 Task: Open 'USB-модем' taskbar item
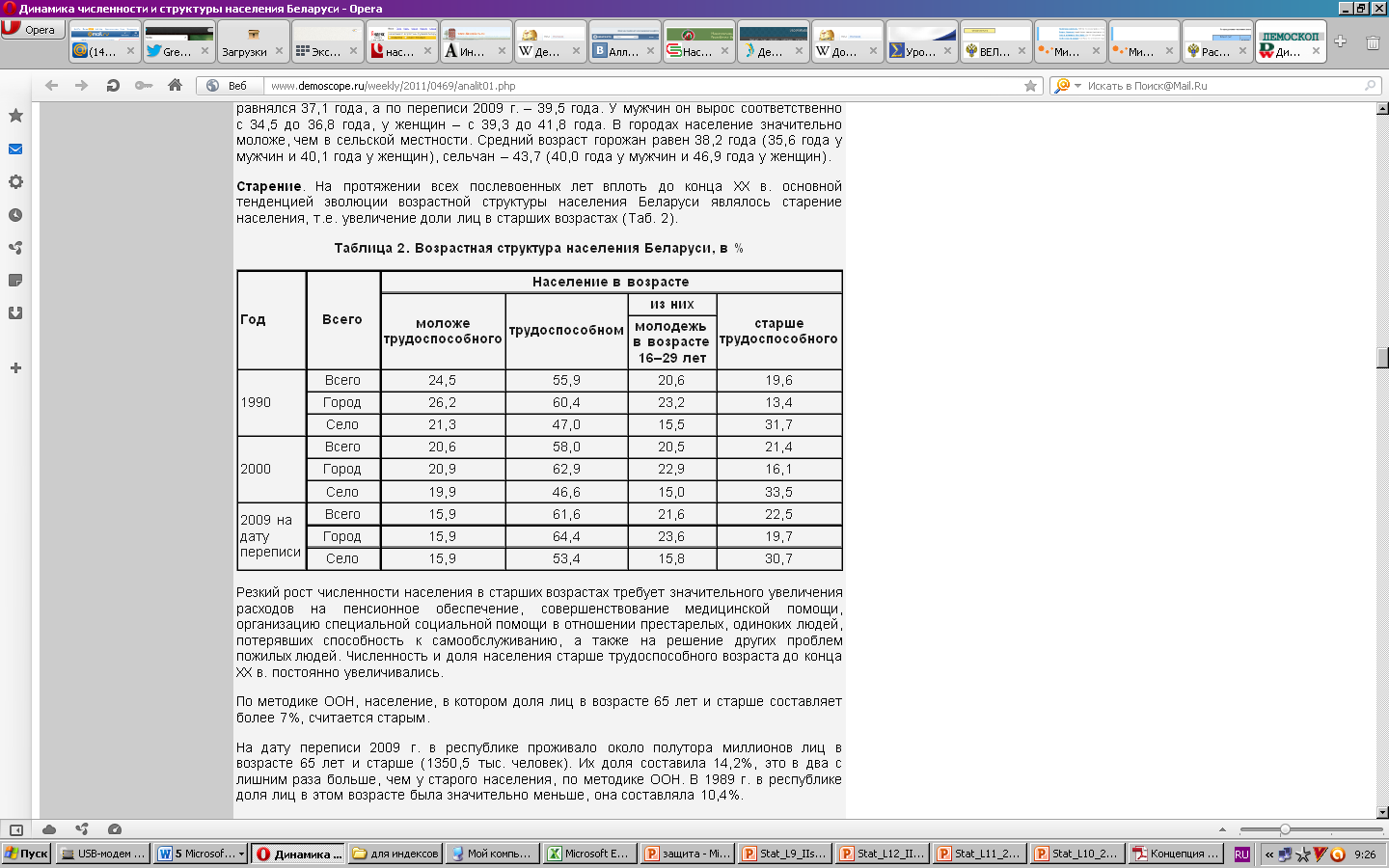[102, 854]
